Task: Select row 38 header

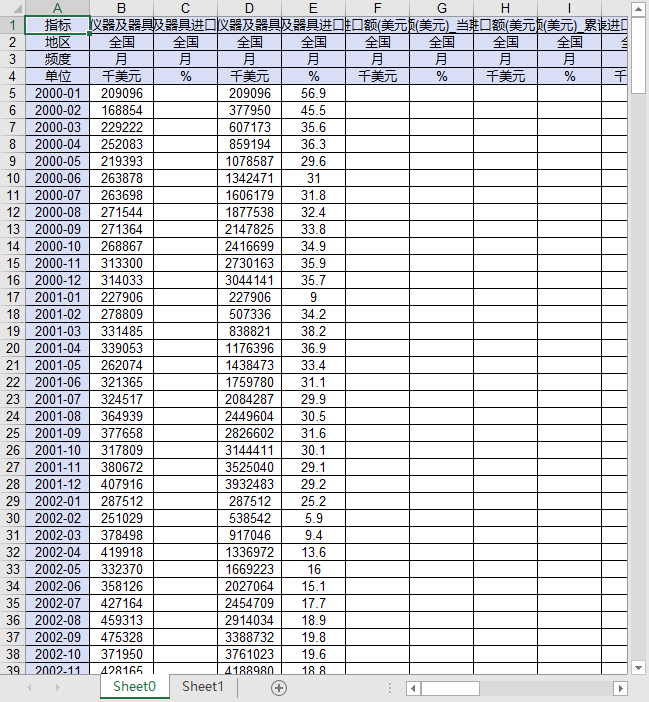Action: point(13,655)
